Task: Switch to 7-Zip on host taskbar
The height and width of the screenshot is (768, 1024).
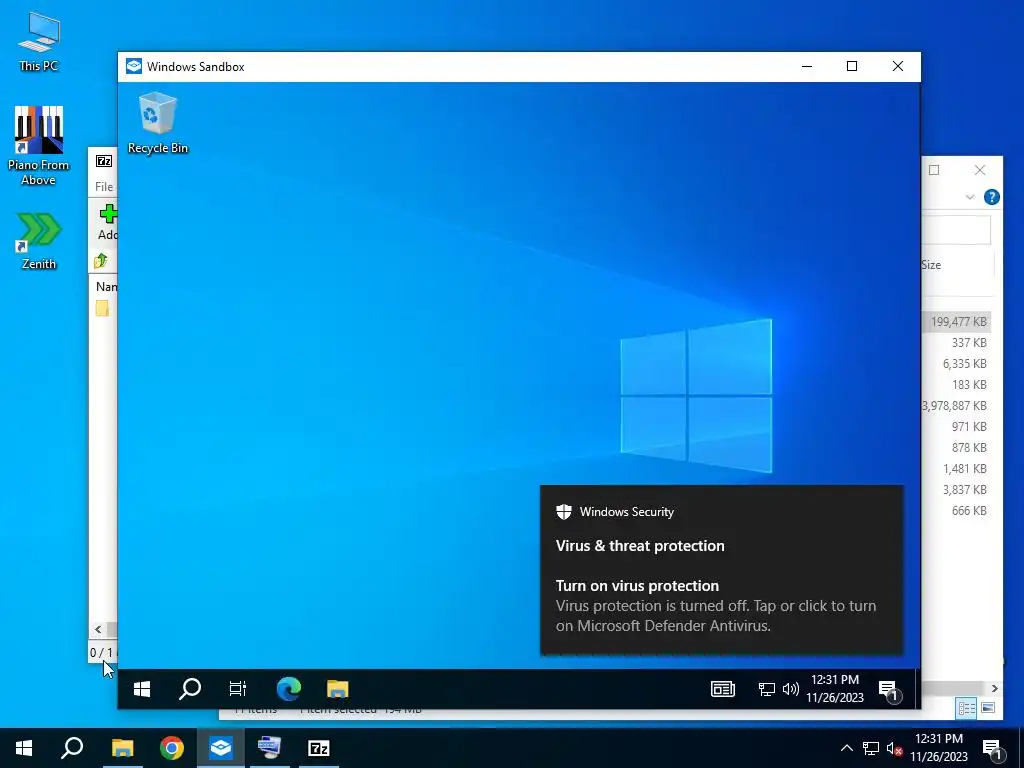Action: click(319, 748)
